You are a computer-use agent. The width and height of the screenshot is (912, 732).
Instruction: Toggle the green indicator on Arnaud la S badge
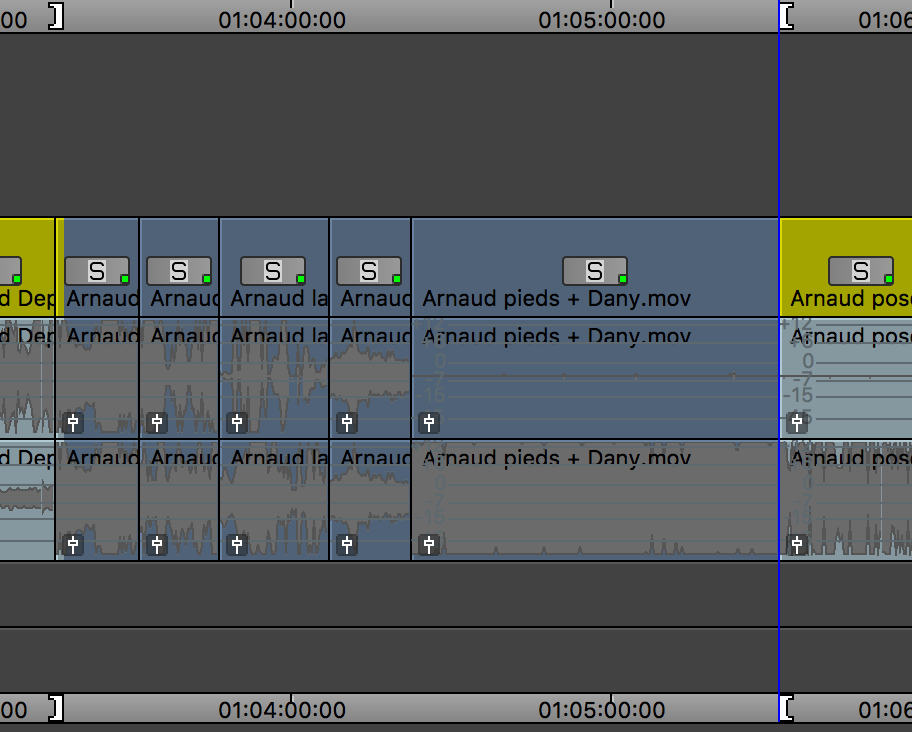[300, 279]
